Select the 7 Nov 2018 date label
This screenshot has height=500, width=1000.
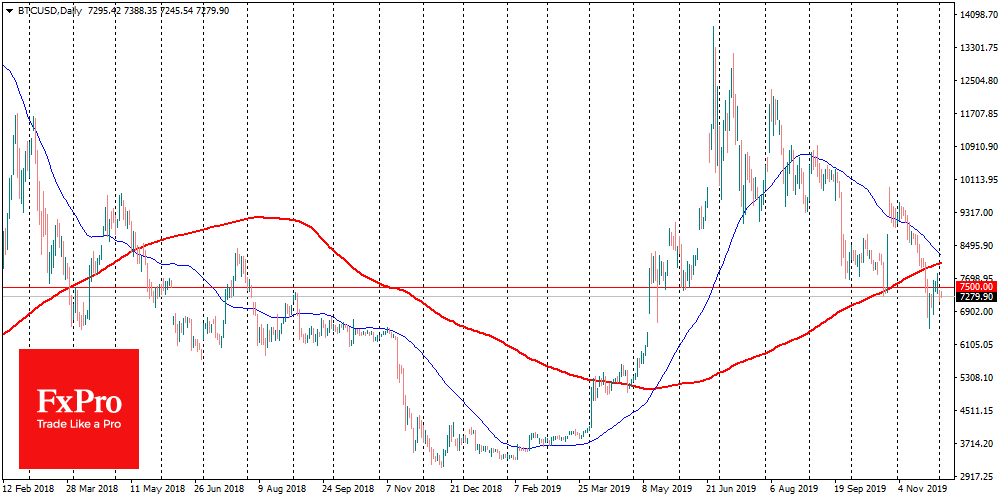click(x=412, y=491)
